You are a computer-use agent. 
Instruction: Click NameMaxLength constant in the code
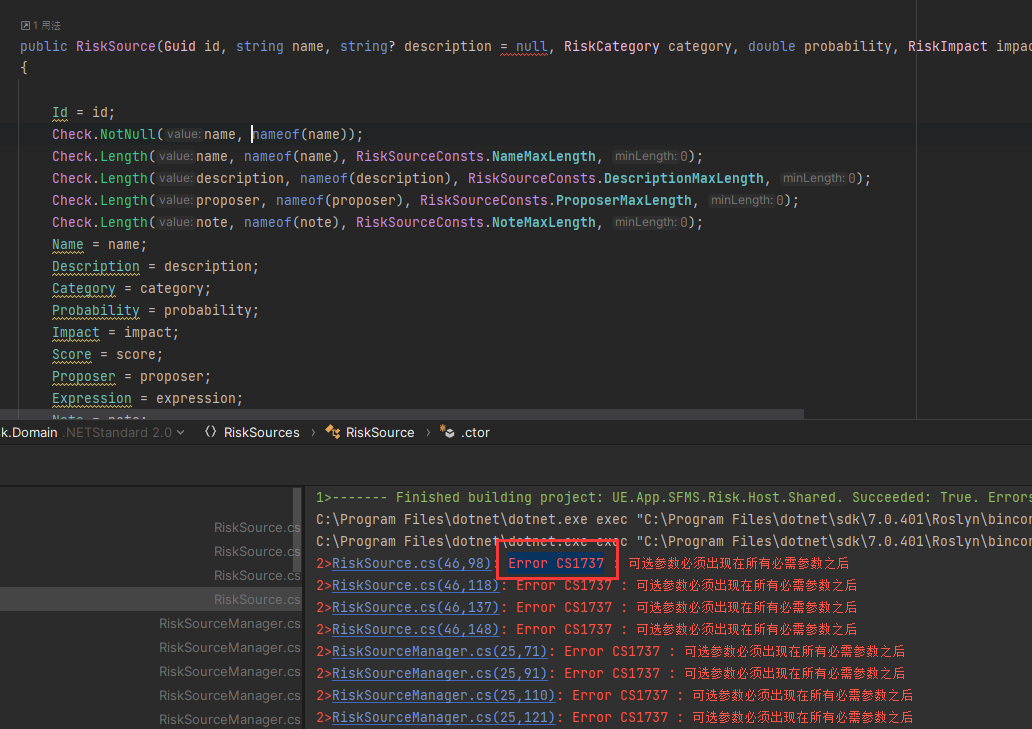tap(544, 156)
